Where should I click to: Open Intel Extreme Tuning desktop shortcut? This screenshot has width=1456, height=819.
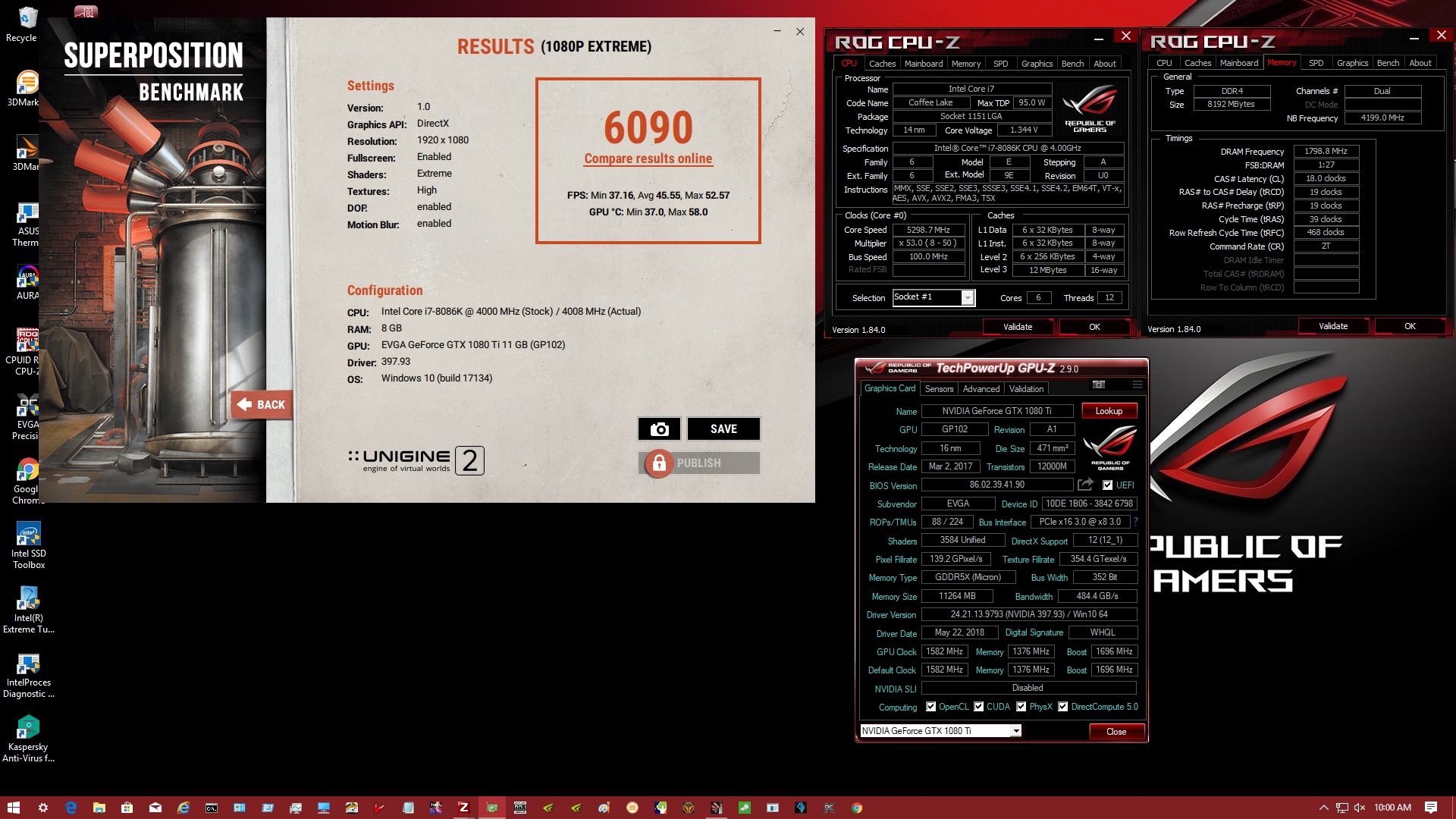tap(28, 610)
